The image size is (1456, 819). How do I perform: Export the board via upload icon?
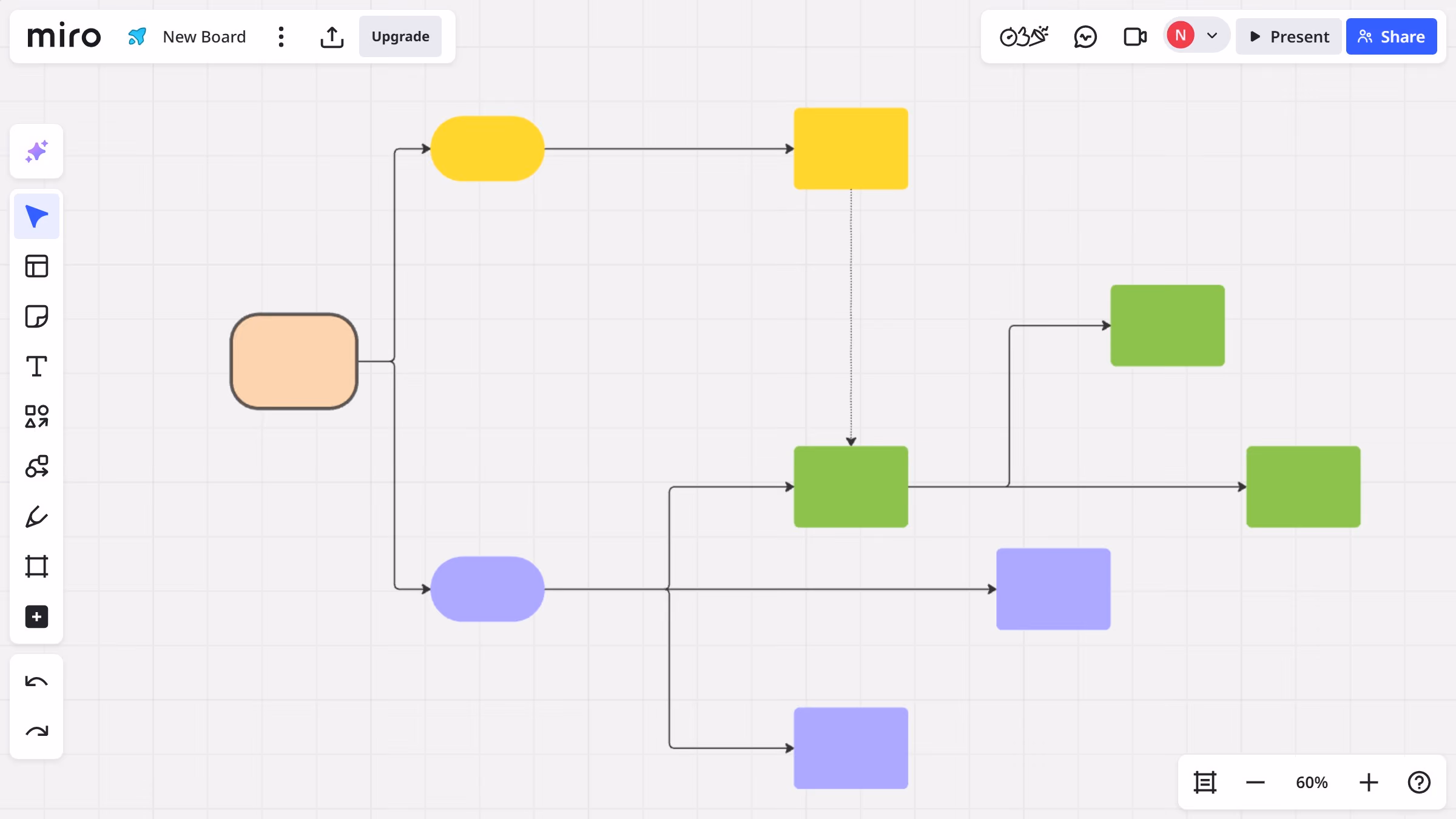332,36
